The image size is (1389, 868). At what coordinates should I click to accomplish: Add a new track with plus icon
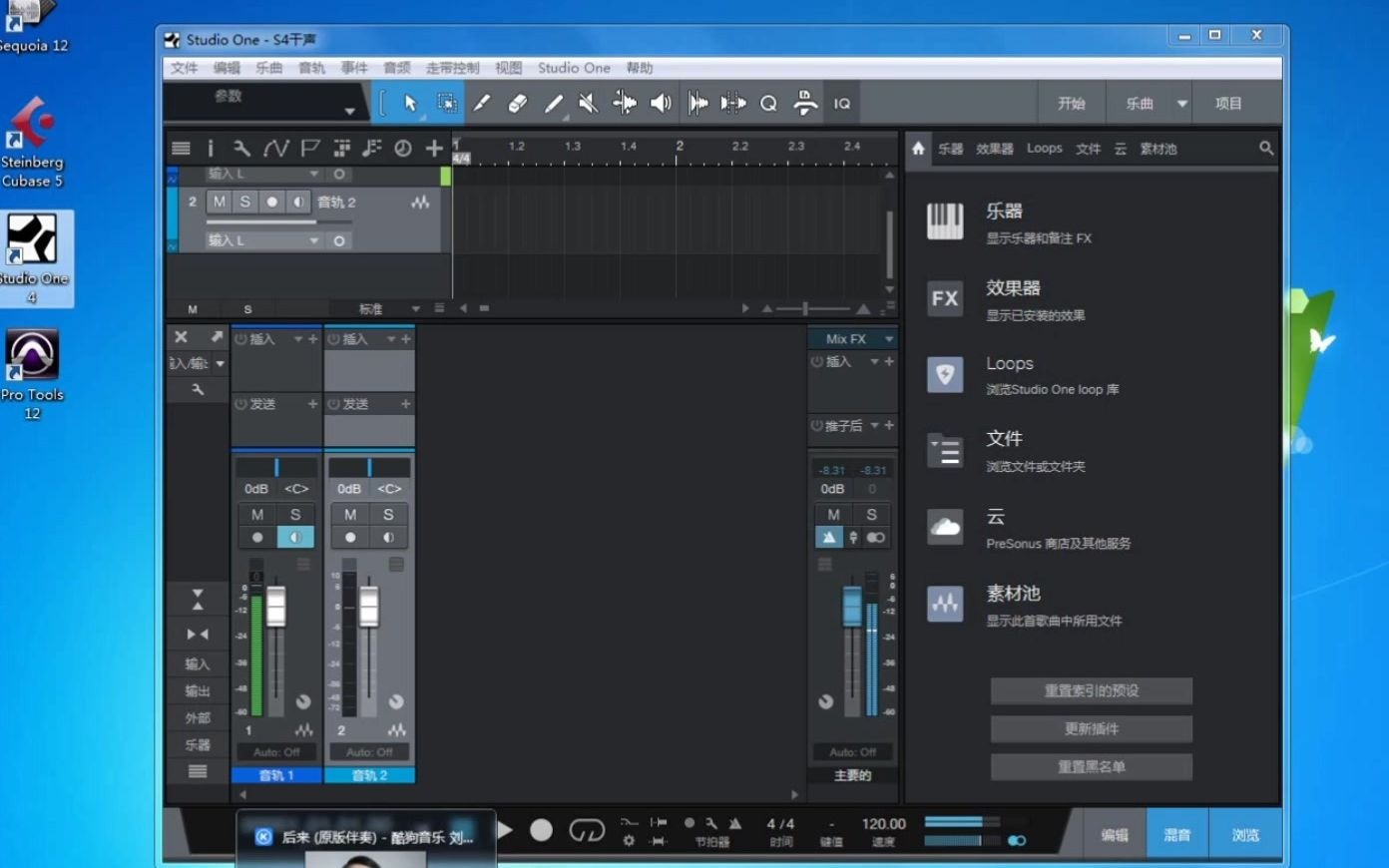click(434, 149)
